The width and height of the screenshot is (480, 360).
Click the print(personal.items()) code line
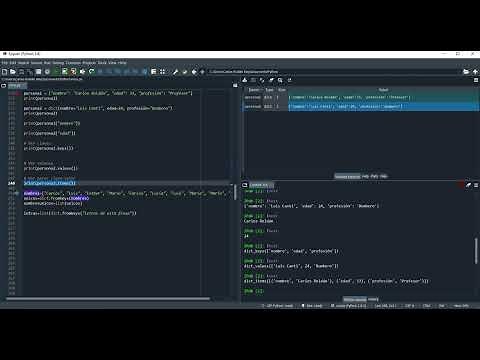point(50,183)
